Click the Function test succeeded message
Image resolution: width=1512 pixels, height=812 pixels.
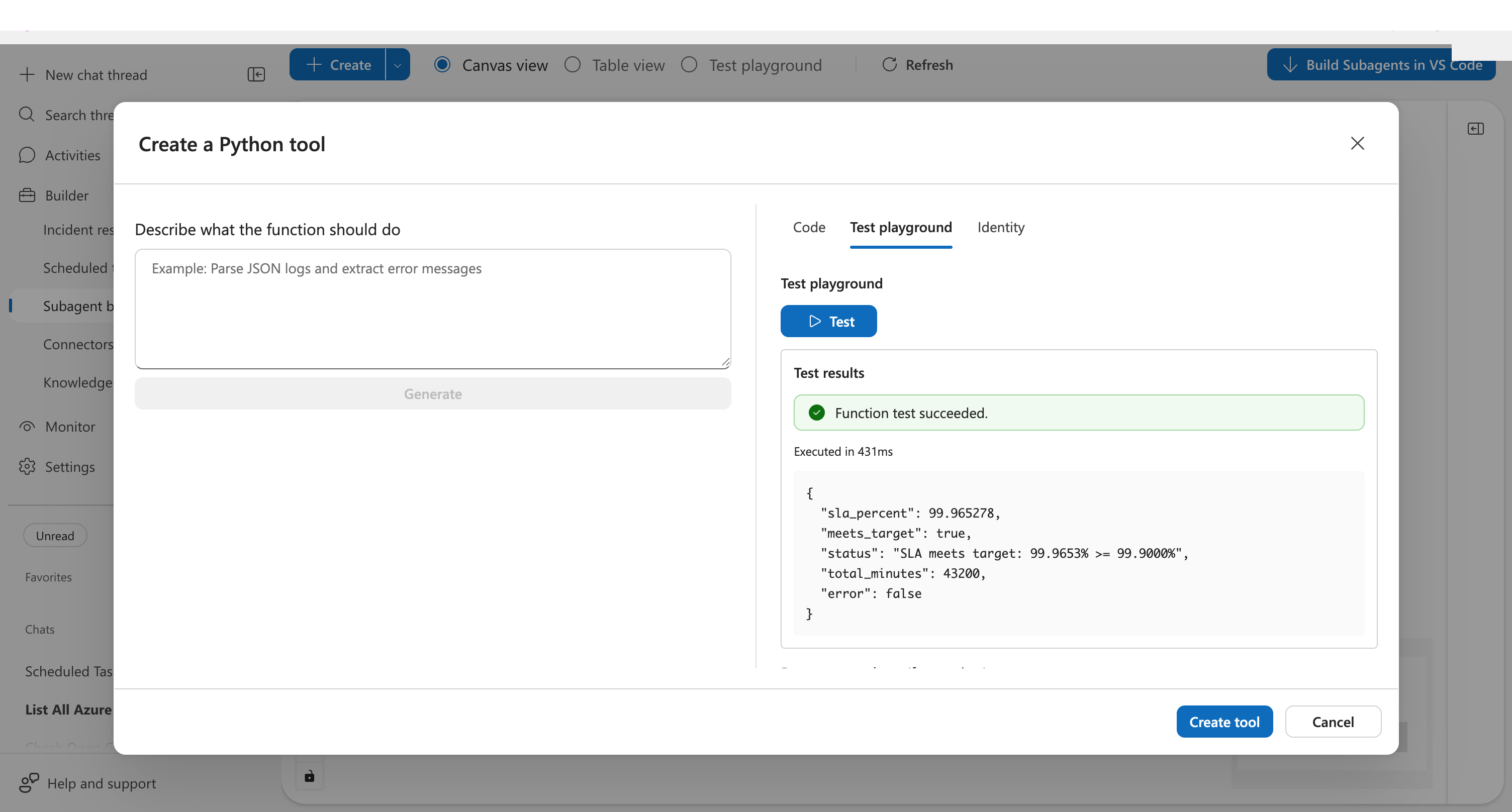coord(1079,413)
